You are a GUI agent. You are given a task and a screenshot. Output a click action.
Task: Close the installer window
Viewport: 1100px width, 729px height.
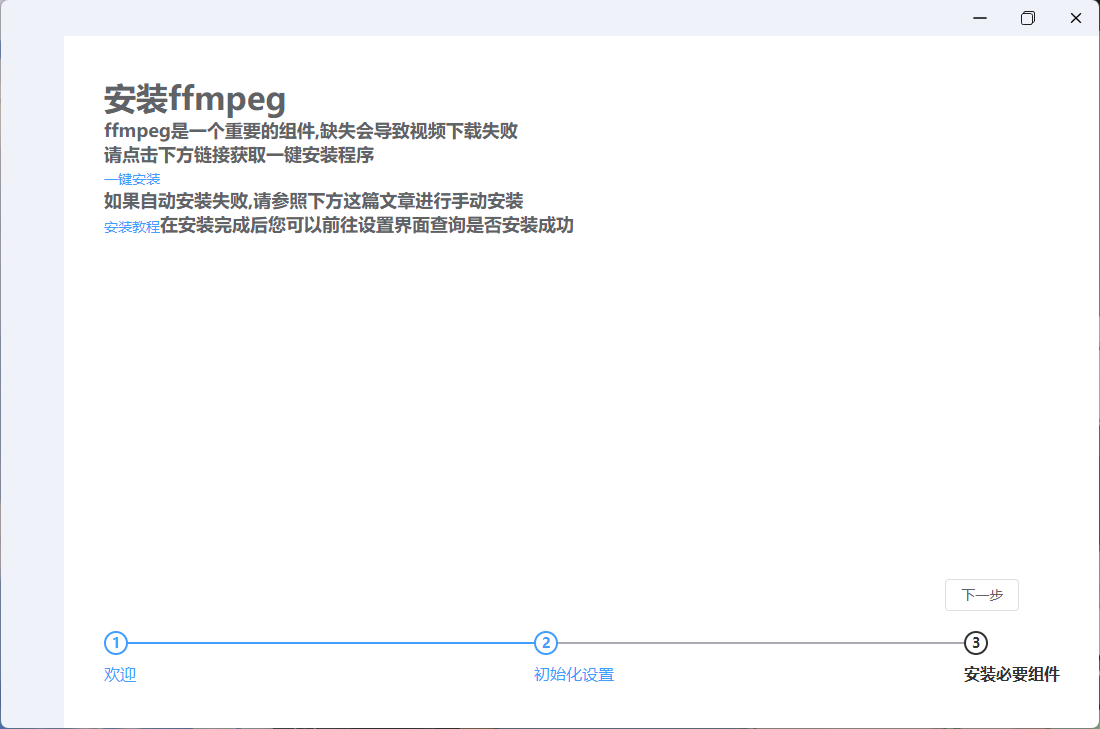click(x=1075, y=18)
